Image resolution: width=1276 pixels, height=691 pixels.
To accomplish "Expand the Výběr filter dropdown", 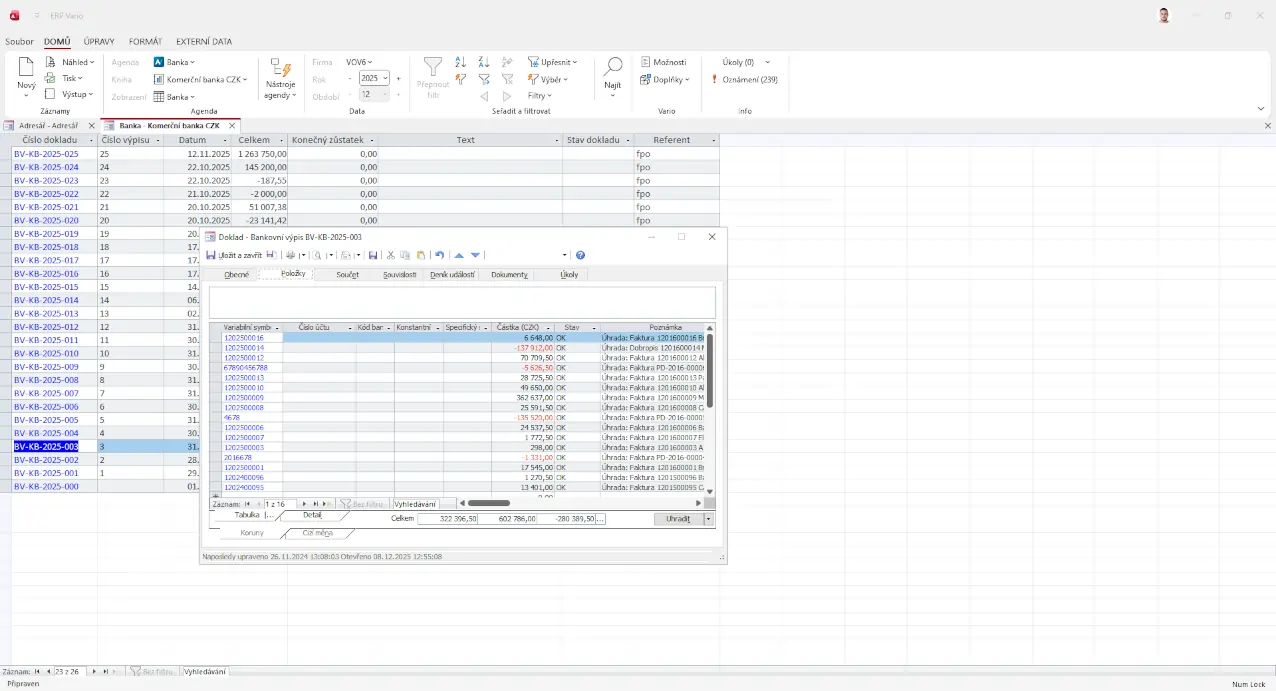I will coord(565,79).
